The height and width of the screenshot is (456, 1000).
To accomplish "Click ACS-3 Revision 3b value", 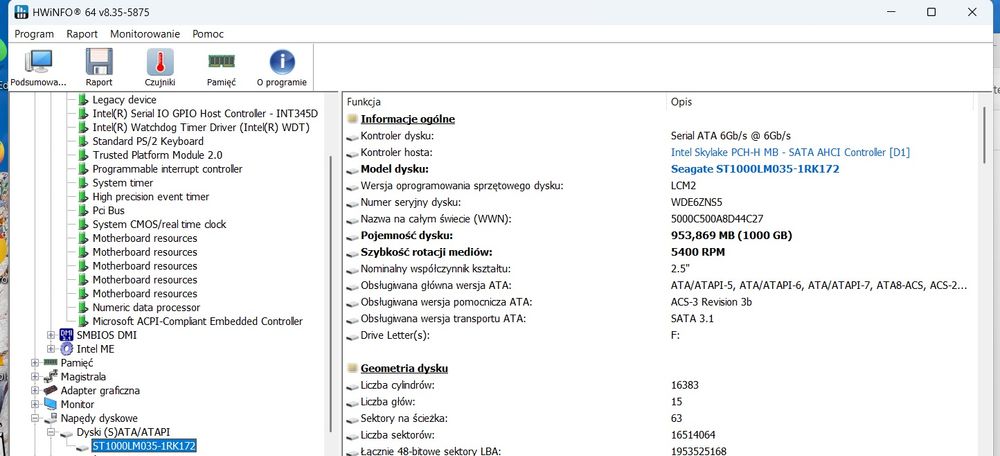I will (x=711, y=302).
